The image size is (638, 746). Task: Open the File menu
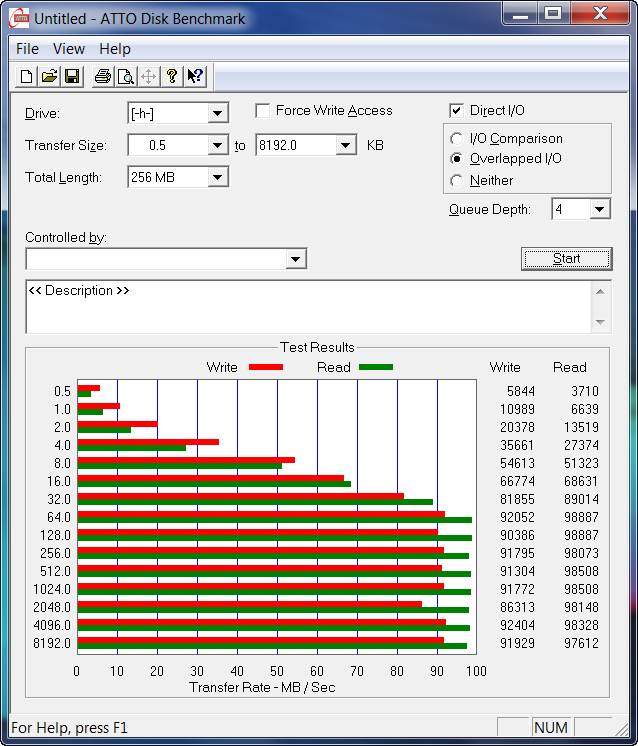pyautogui.click(x=27, y=49)
